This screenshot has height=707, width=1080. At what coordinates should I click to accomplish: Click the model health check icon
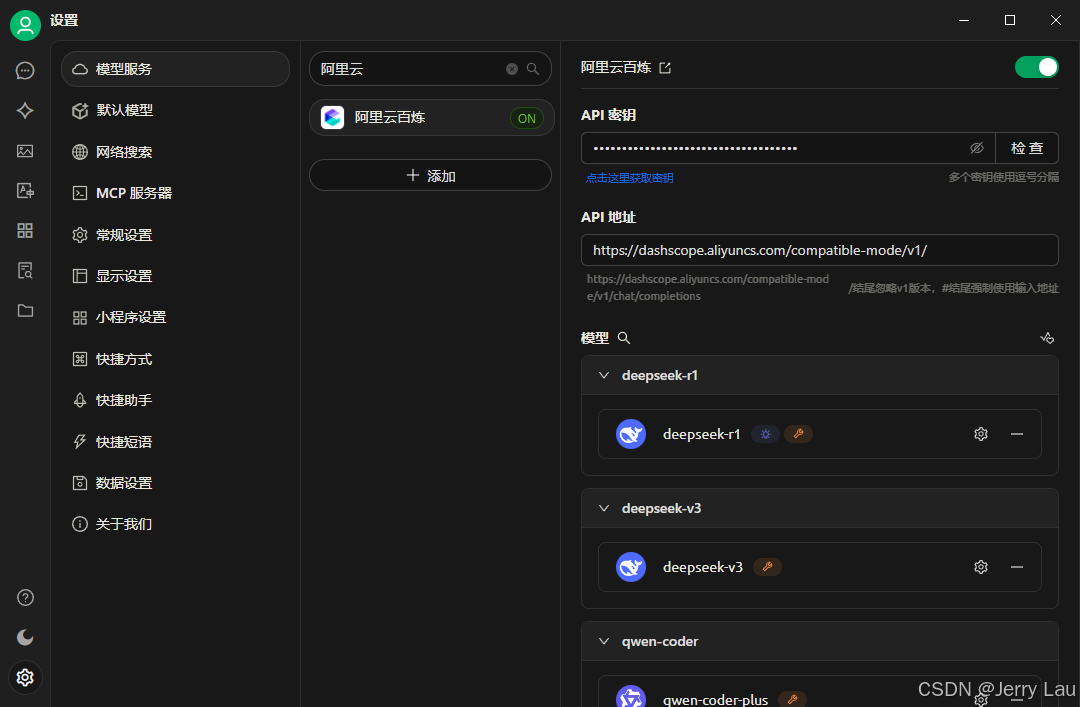coord(1047,338)
